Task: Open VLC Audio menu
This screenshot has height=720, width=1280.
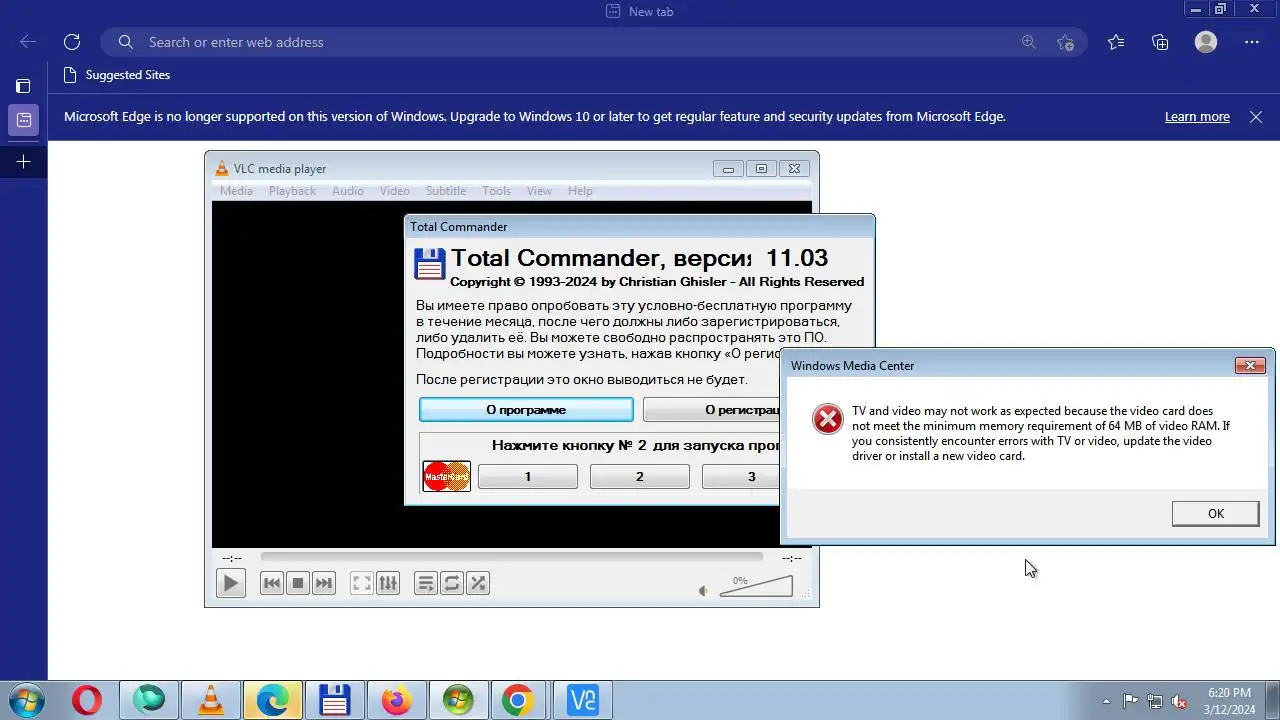Action: [x=348, y=191]
